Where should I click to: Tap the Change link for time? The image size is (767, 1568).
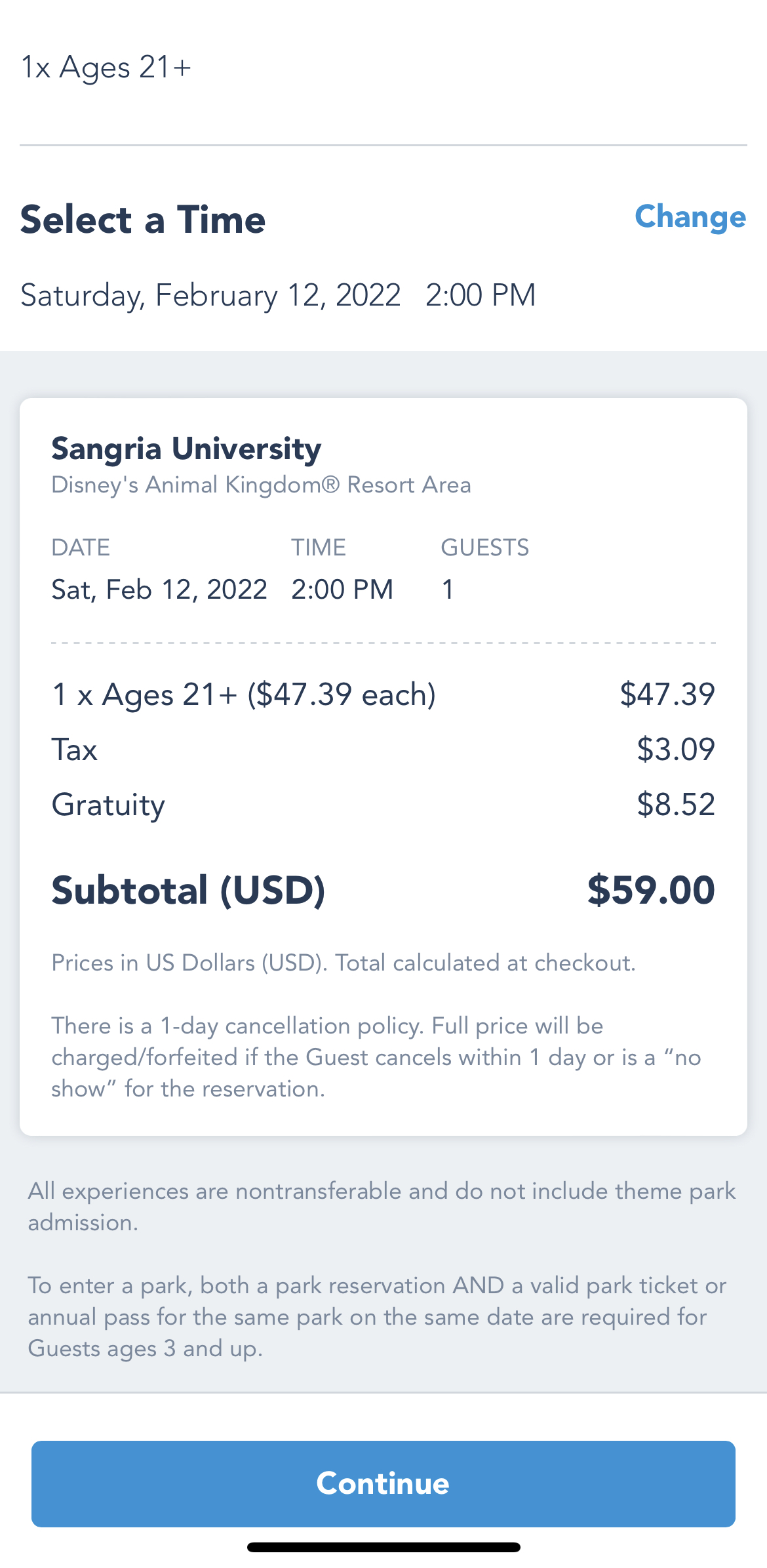[690, 217]
